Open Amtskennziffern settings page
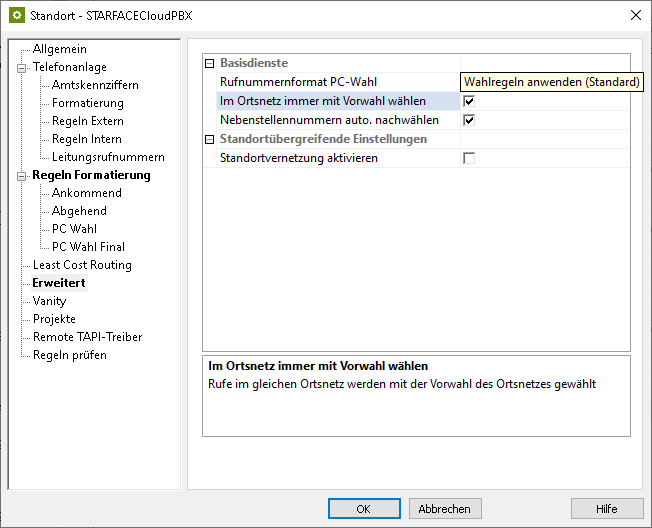 click(95, 85)
